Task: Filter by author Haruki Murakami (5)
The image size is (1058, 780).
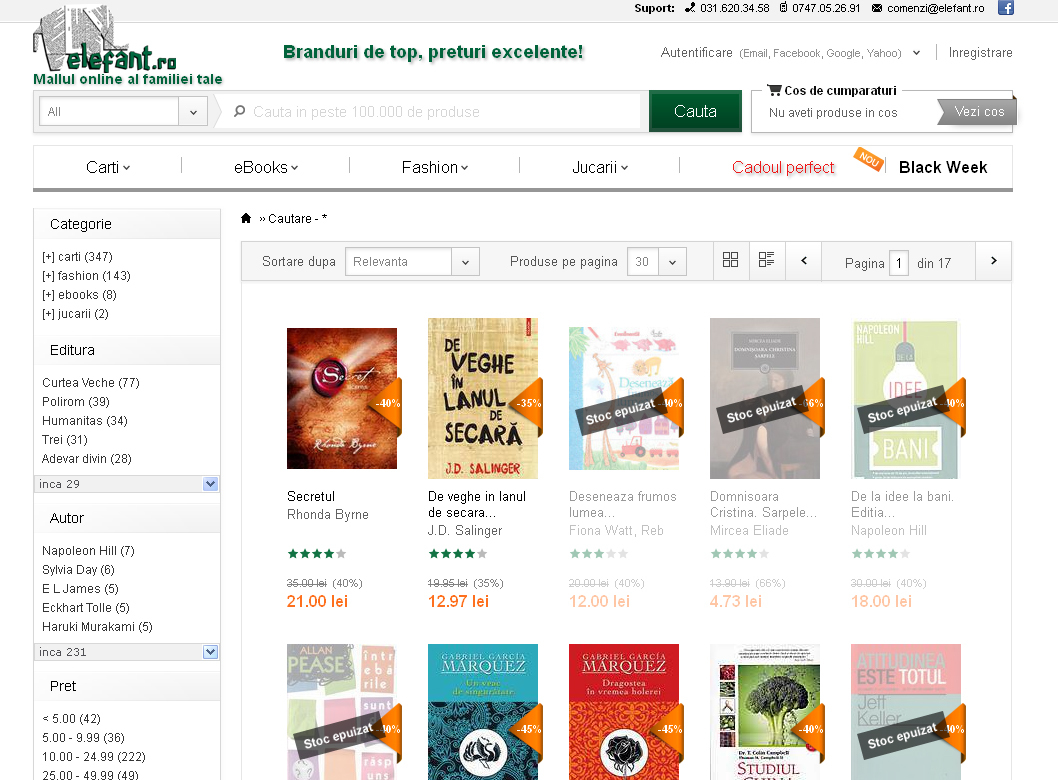Action: click(97, 626)
